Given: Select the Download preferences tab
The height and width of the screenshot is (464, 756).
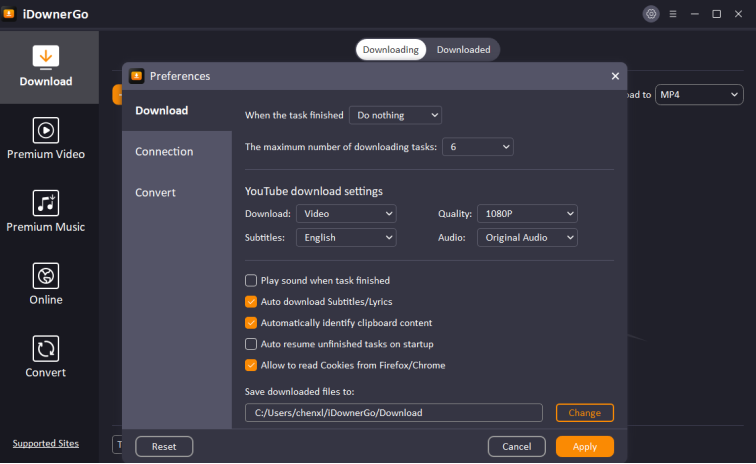Looking at the screenshot, I should click(x=177, y=110).
